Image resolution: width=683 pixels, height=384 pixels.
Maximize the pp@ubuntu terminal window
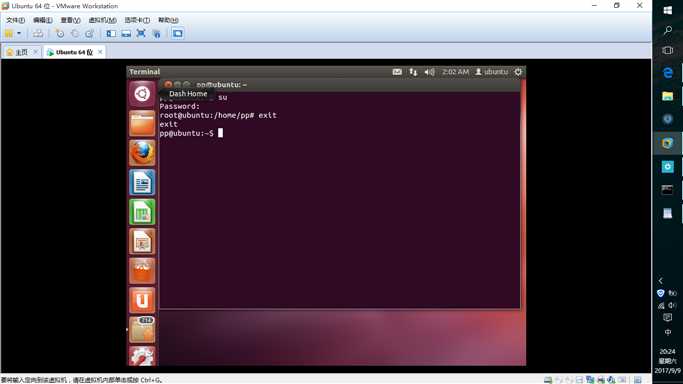click(186, 84)
